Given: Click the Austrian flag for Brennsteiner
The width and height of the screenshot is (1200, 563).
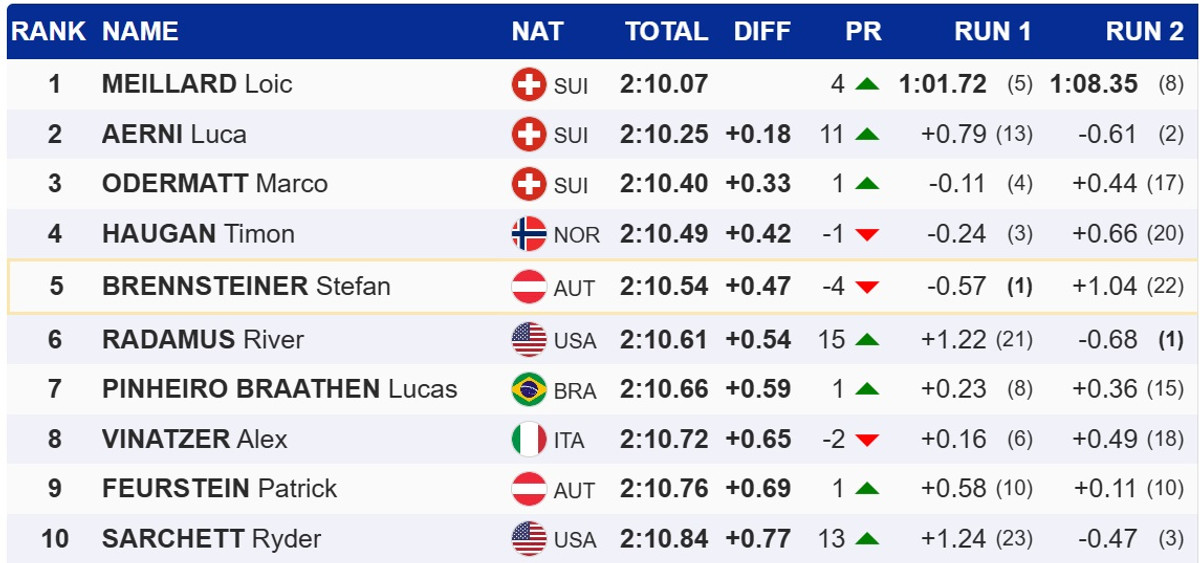Looking at the screenshot, I should tap(529, 287).
